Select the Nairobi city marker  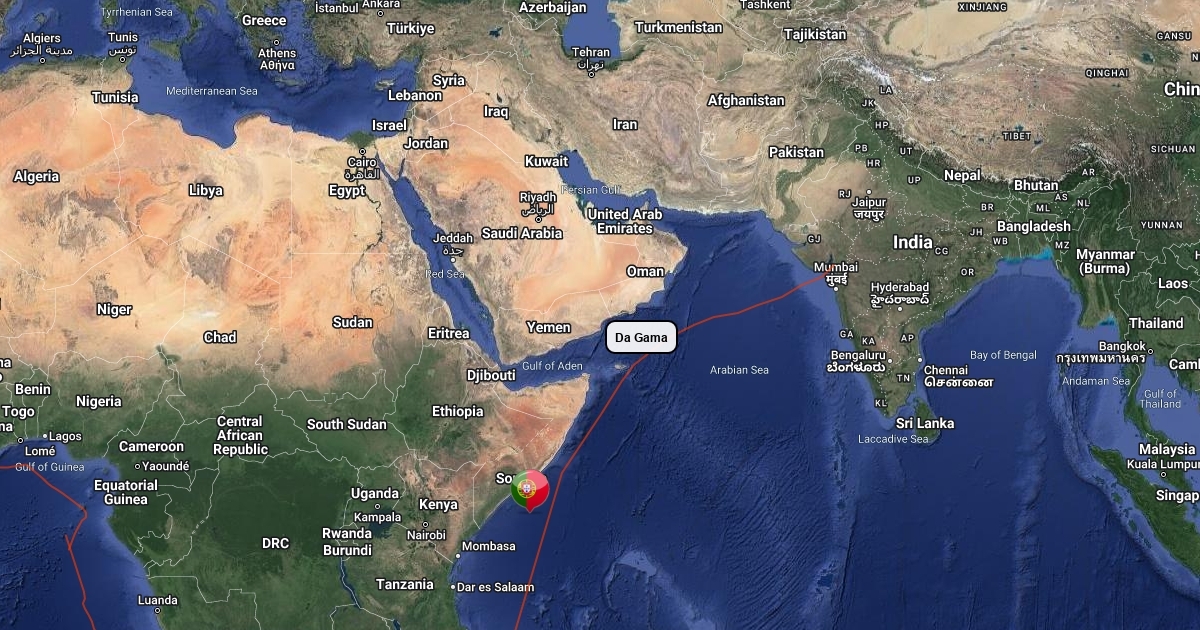[426, 523]
